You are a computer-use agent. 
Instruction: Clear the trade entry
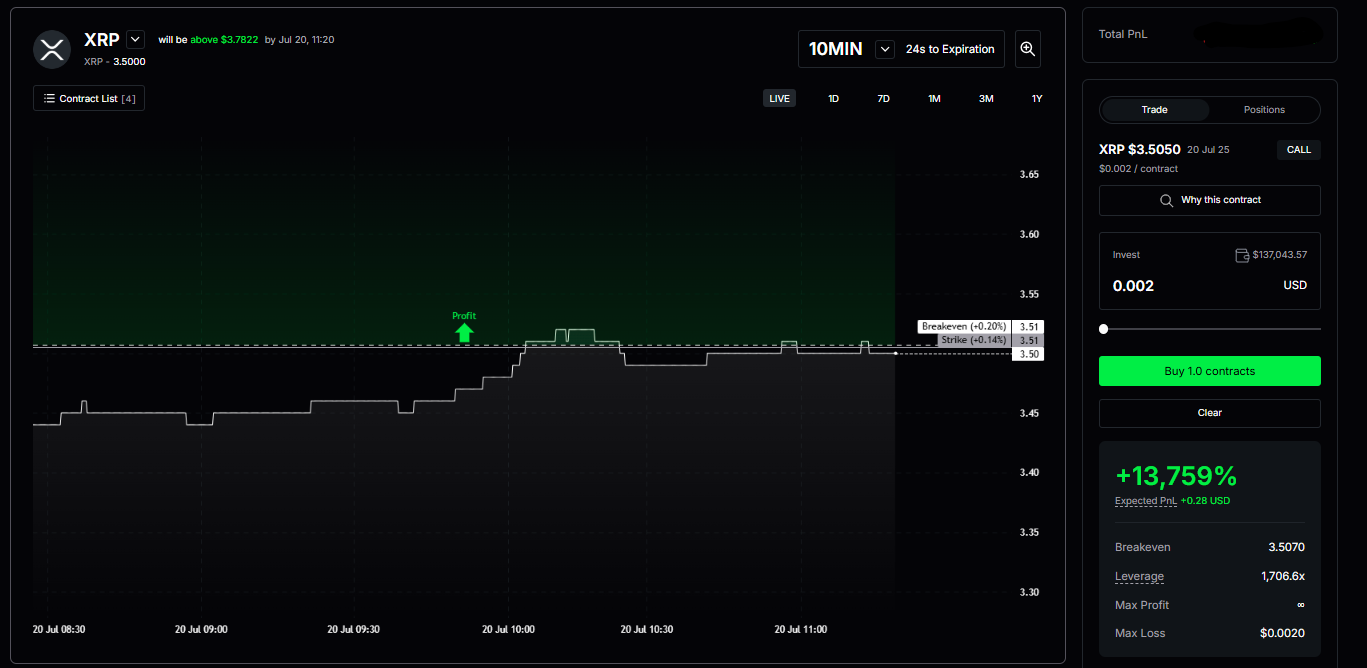(x=1209, y=413)
